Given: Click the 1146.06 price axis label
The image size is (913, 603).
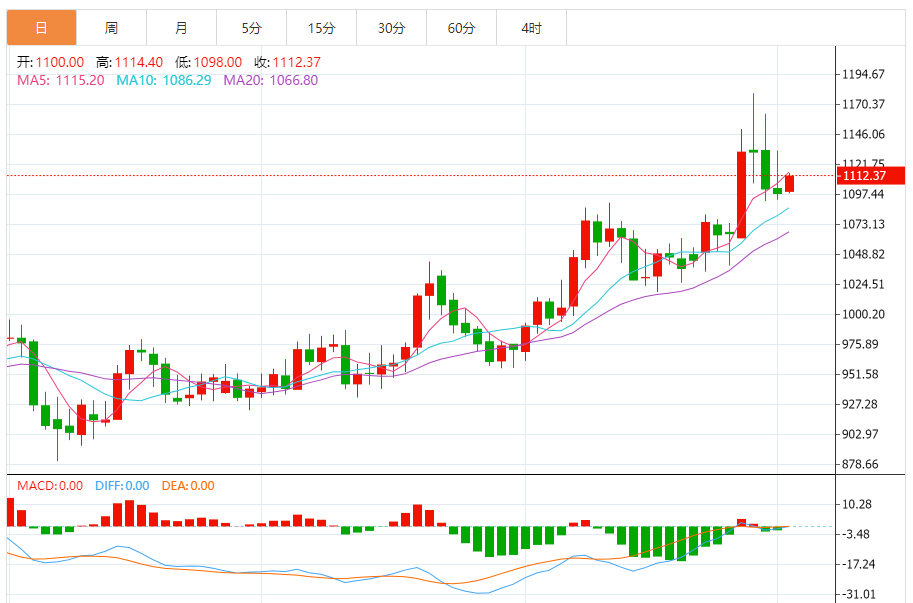Looking at the screenshot, I should coord(864,134).
